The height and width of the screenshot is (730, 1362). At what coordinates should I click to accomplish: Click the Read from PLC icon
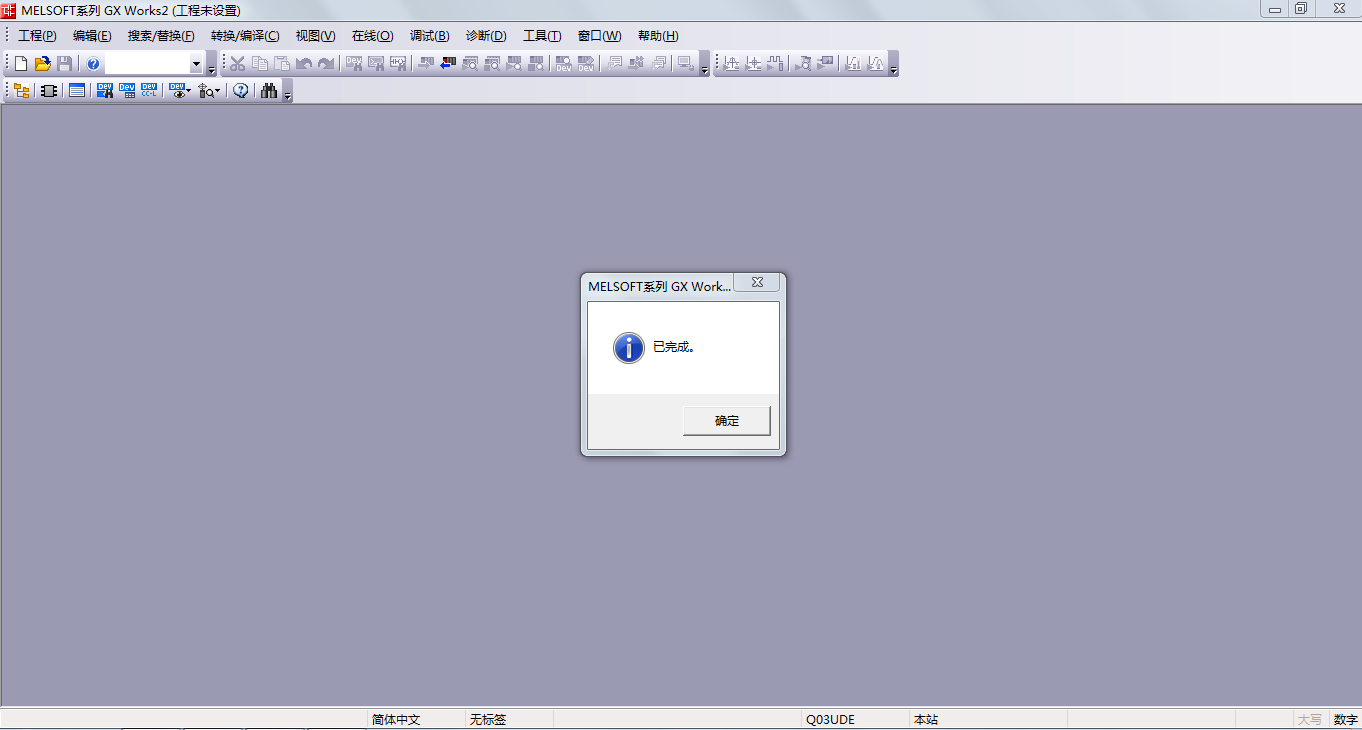pyautogui.click(x=447, y=64)
